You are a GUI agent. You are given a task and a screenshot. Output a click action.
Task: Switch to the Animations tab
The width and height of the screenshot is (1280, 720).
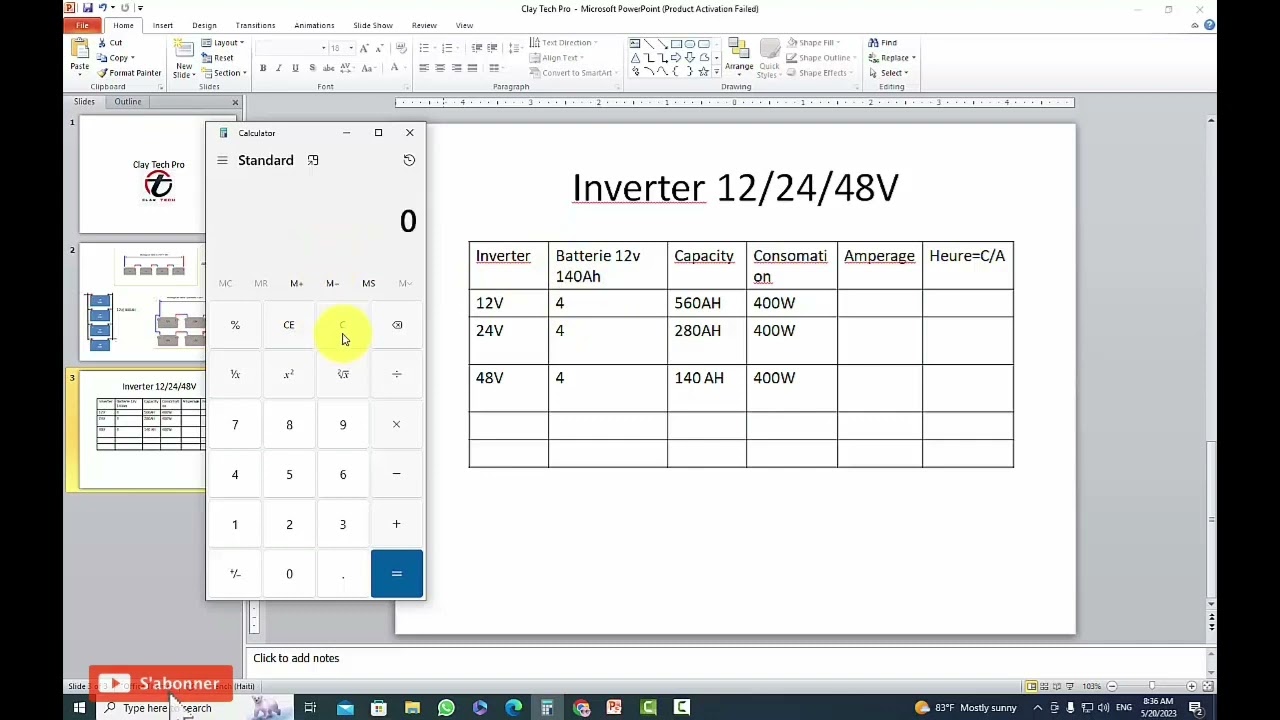314,25
